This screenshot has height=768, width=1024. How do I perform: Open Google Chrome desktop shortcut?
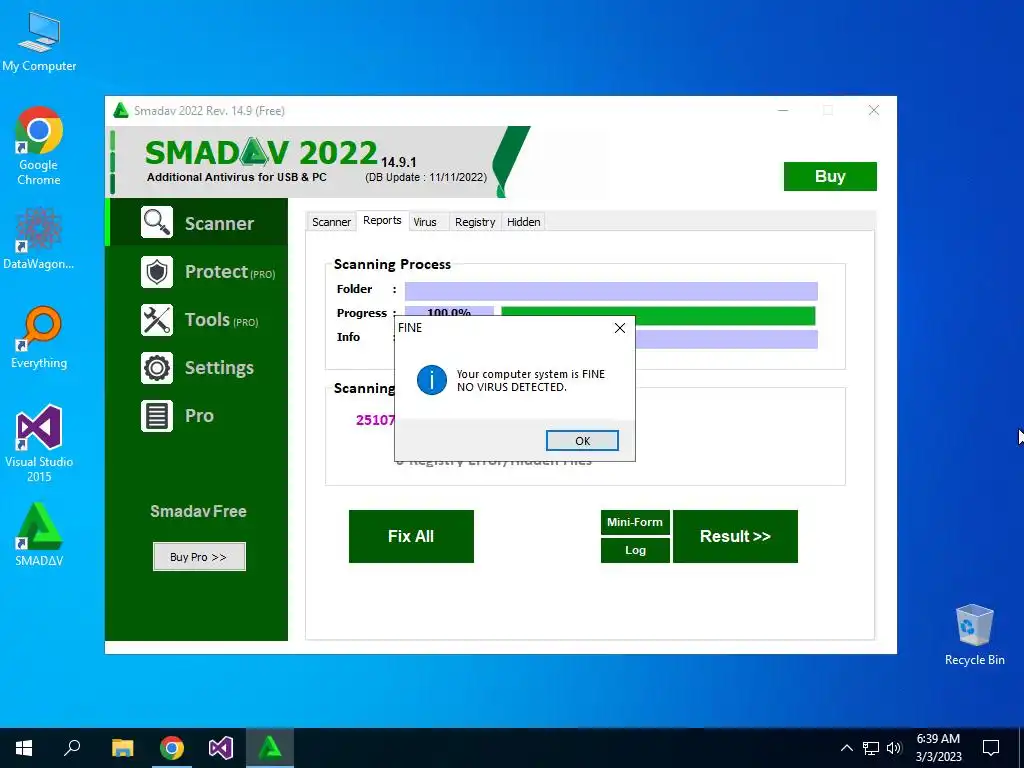tap(39, 146)
